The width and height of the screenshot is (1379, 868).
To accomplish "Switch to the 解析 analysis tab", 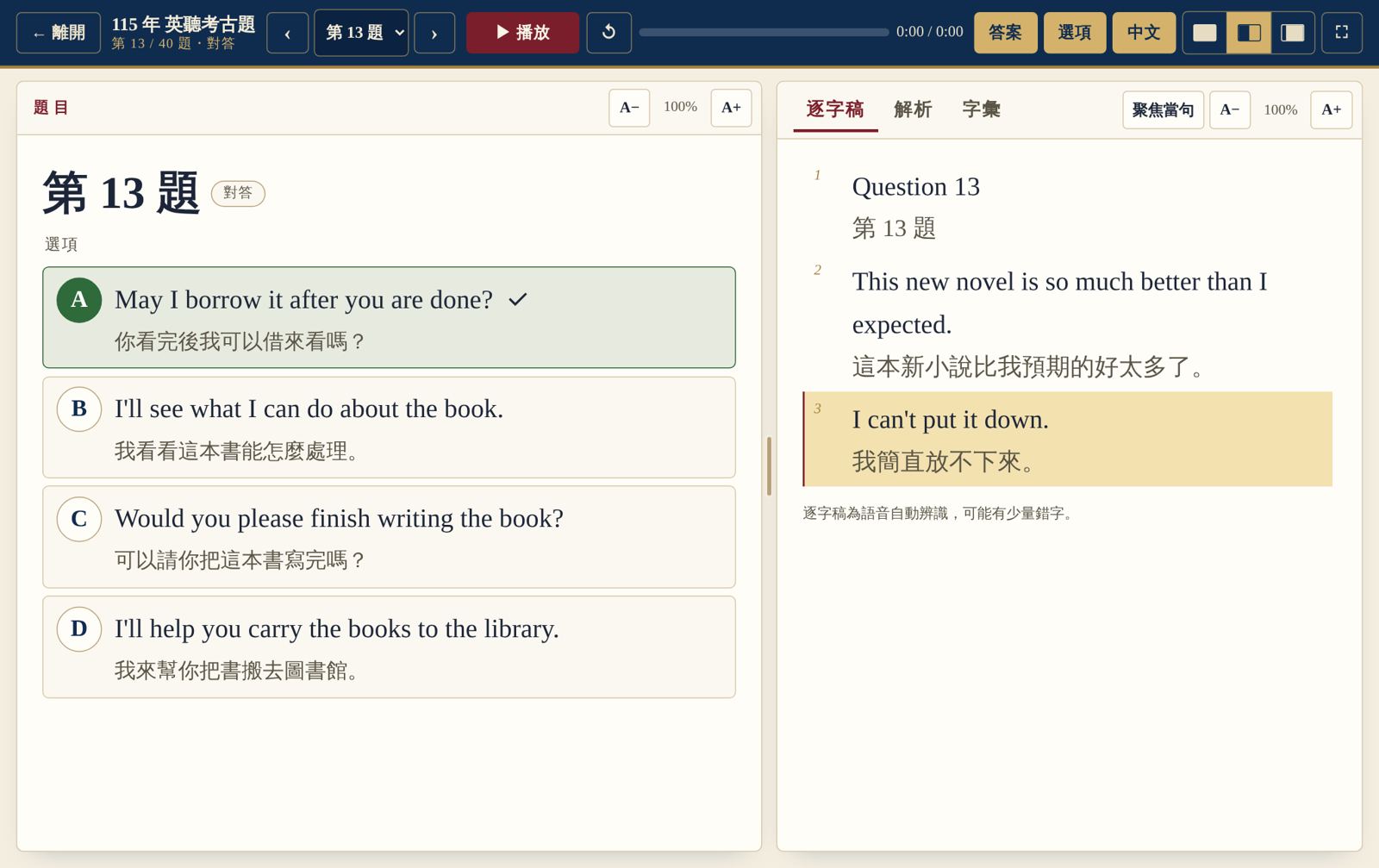I will pyautogui.click(x=913, y=109).
